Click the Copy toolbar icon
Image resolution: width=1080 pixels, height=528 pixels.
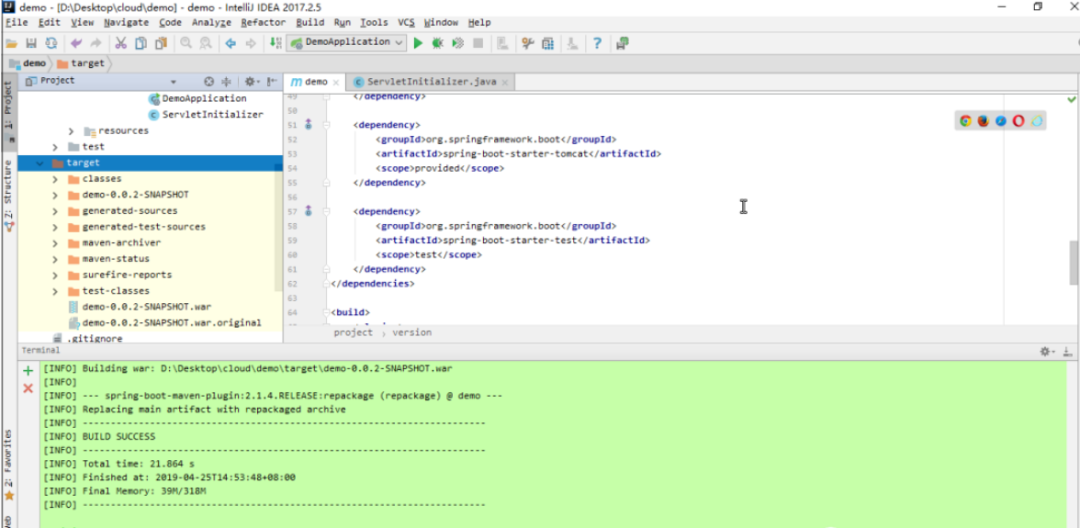(141, 43)
